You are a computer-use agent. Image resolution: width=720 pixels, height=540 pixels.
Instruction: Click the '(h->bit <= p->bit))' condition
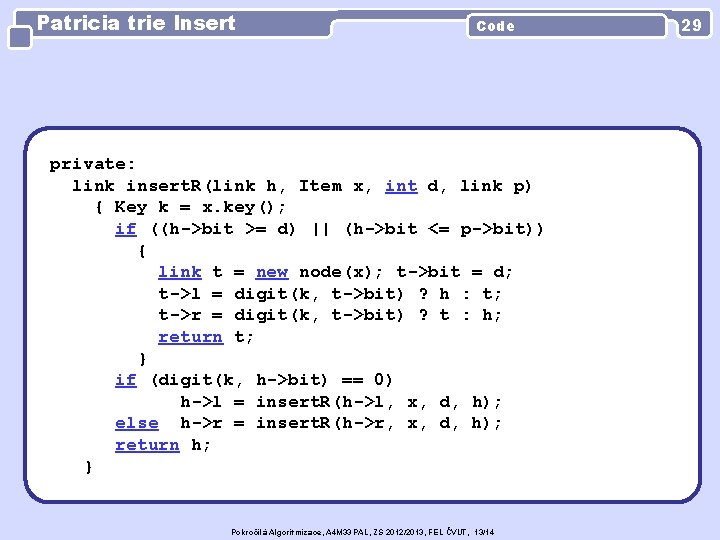(444, 229)
